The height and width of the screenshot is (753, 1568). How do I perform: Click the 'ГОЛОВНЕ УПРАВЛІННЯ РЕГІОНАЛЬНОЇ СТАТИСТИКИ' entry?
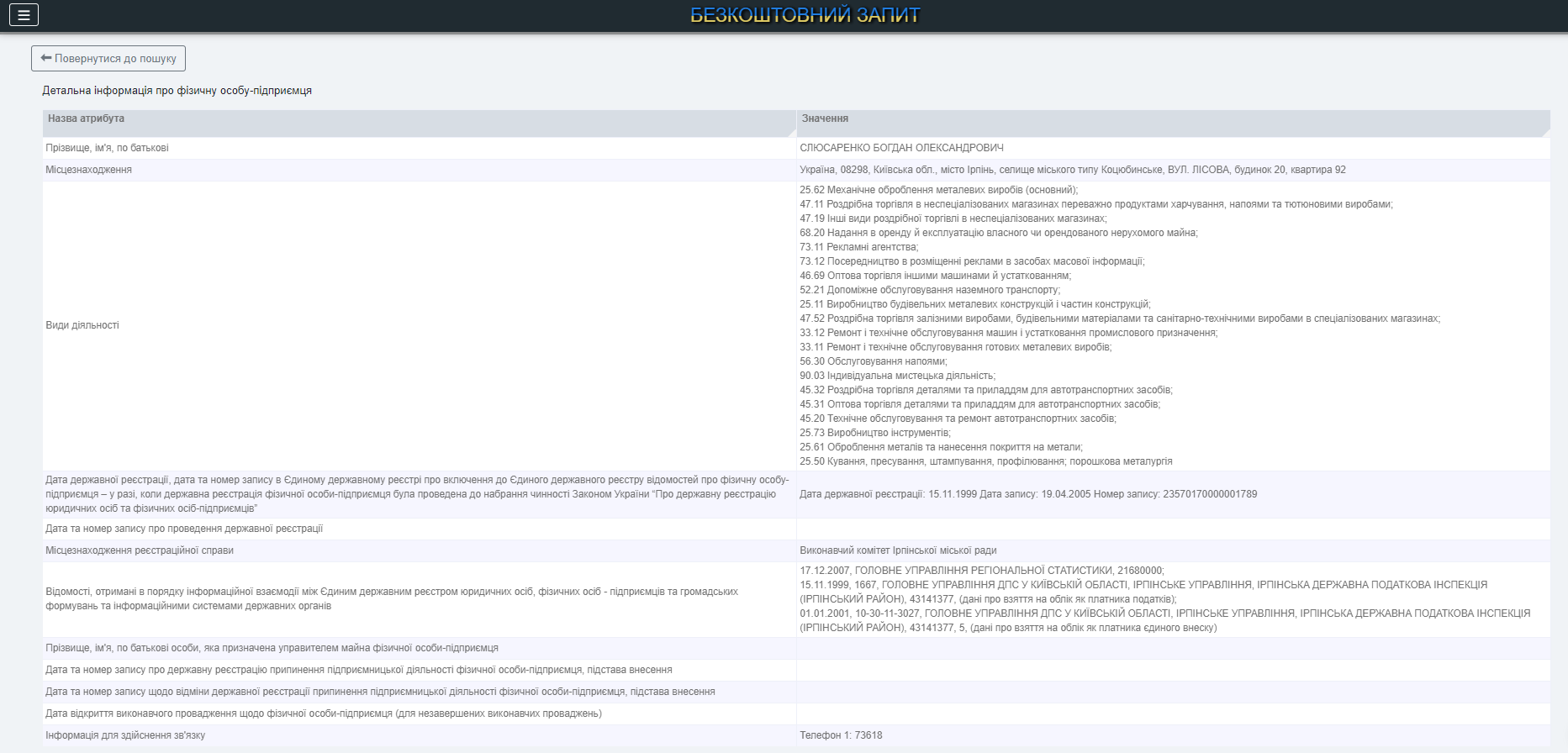[x=981, y=571]
